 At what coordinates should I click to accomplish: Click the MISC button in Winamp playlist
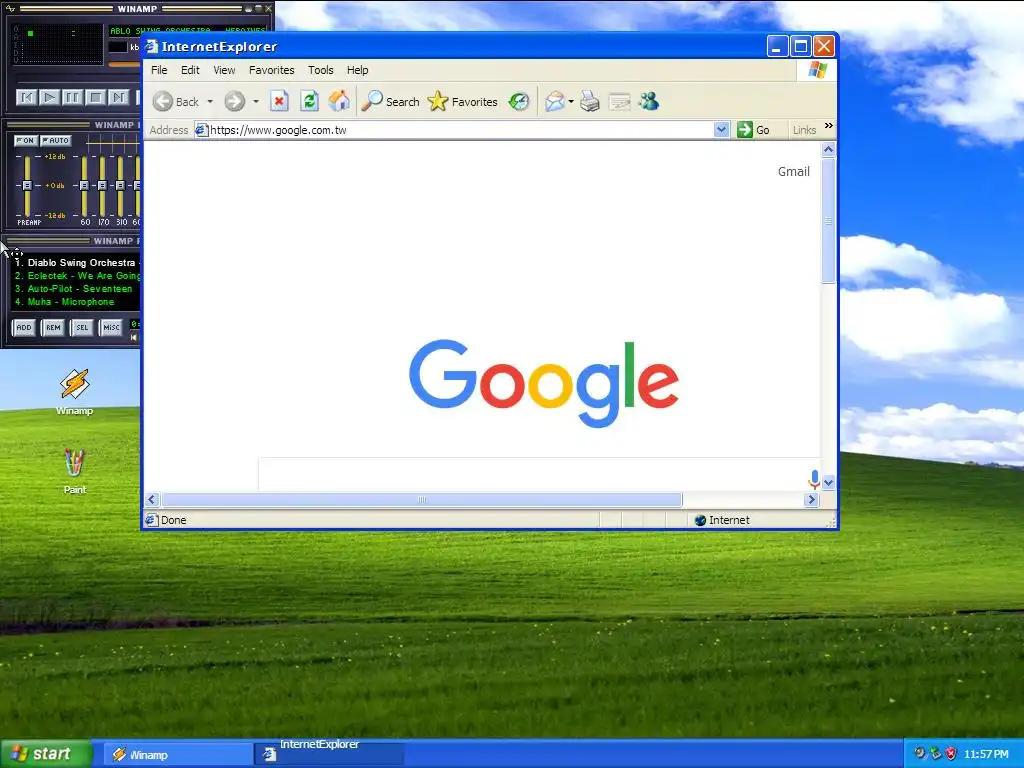[x=111, y=327]
